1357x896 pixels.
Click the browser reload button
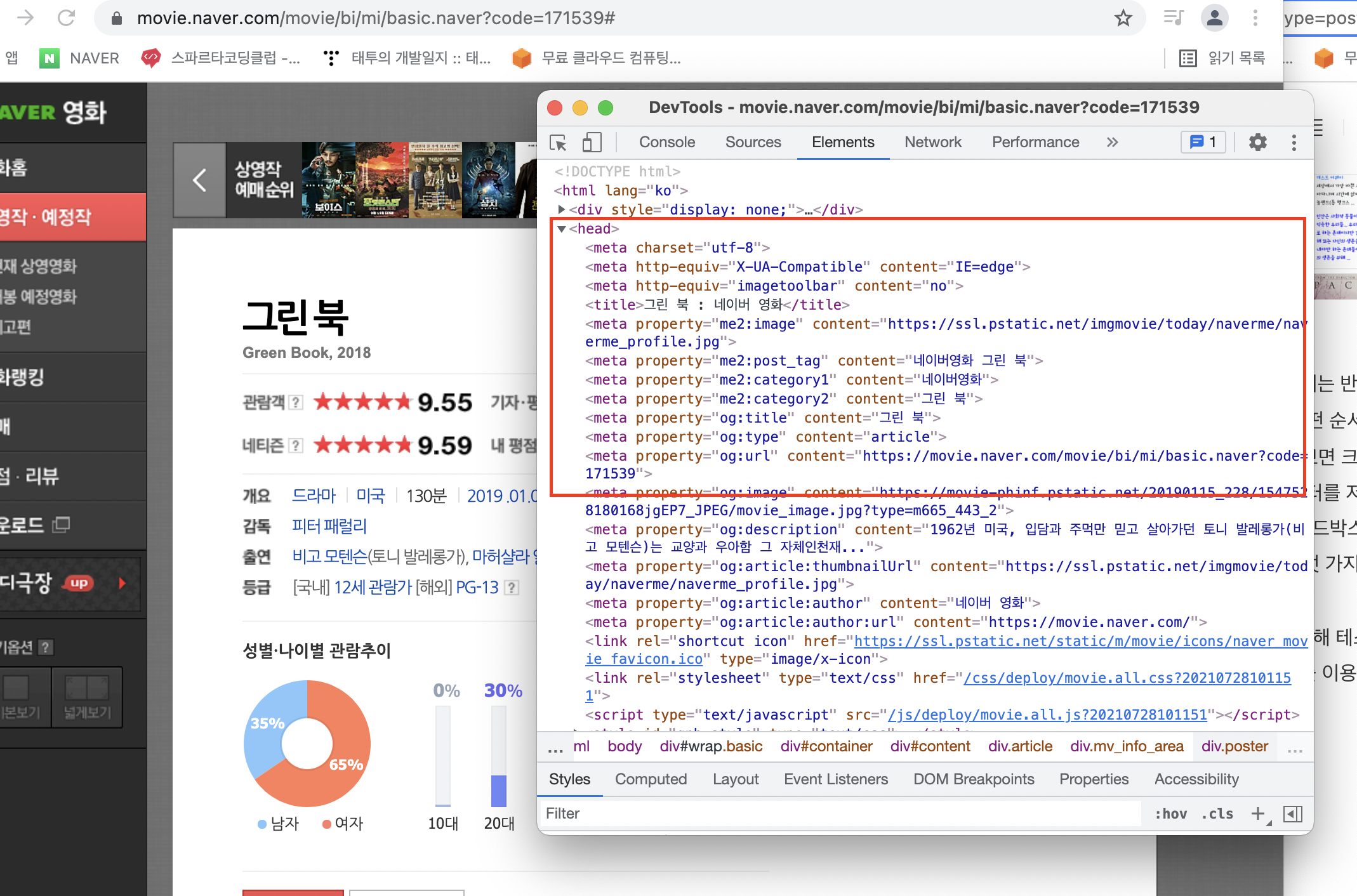pyautogui.click(x=66, y=18)
